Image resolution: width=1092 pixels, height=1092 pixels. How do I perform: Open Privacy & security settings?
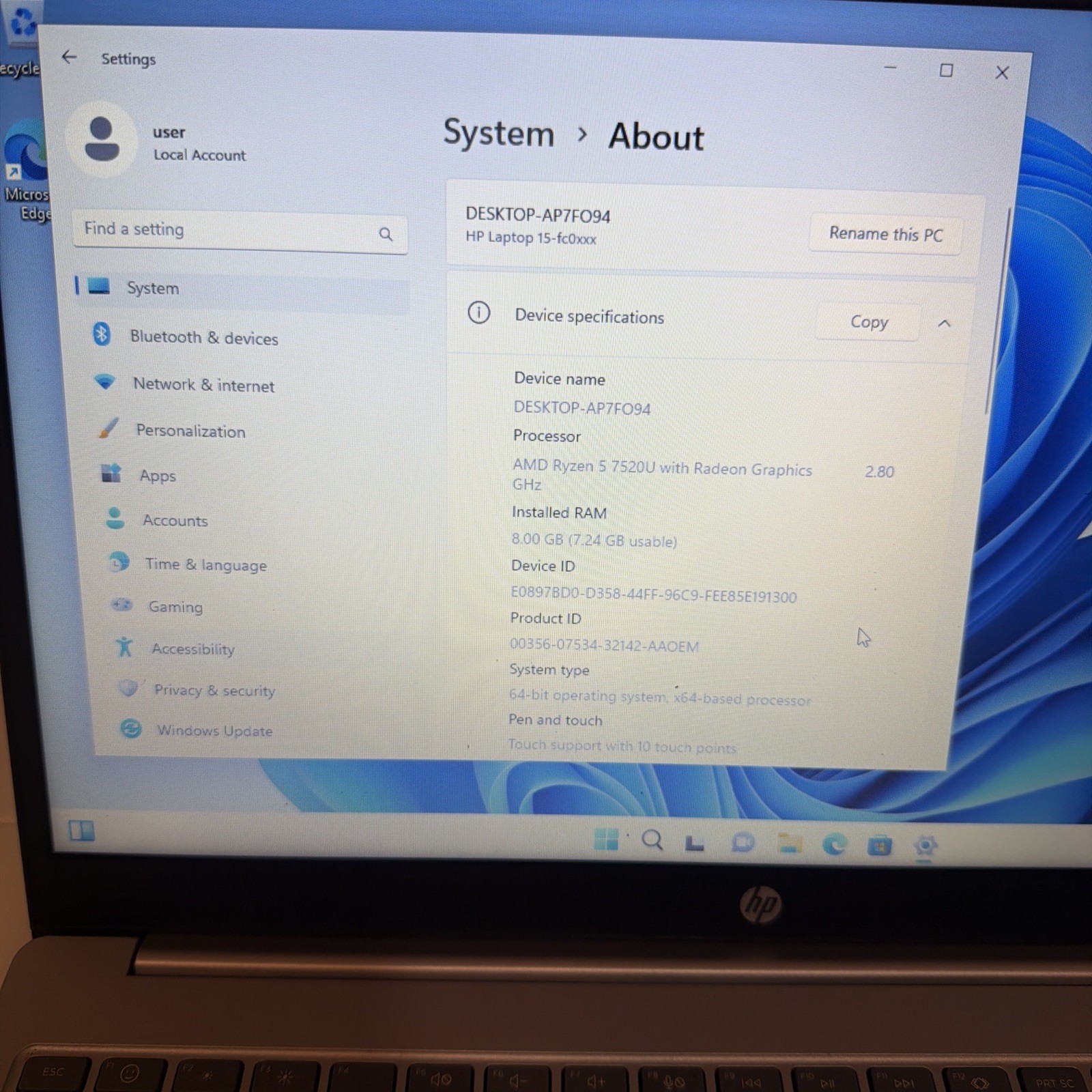(214, 690)
